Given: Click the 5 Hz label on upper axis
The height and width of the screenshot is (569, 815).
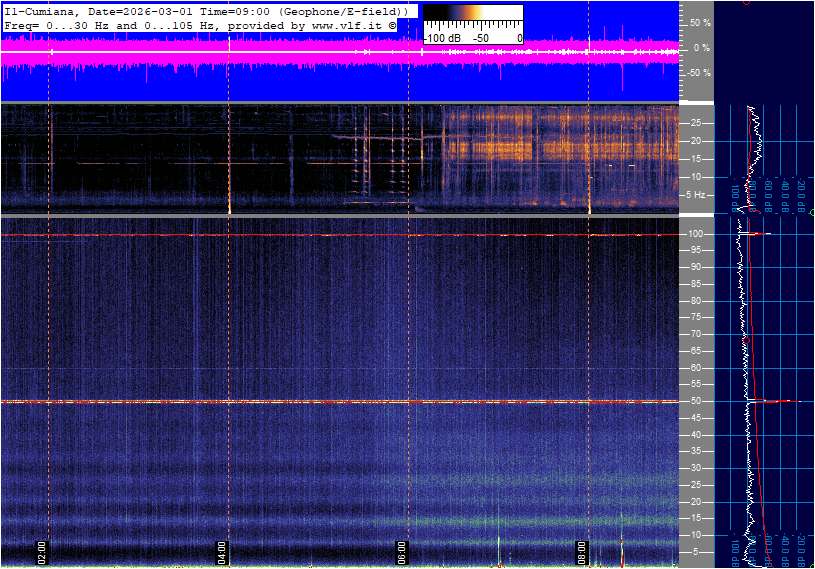Looking at the screenshot, I should [699, 195].
